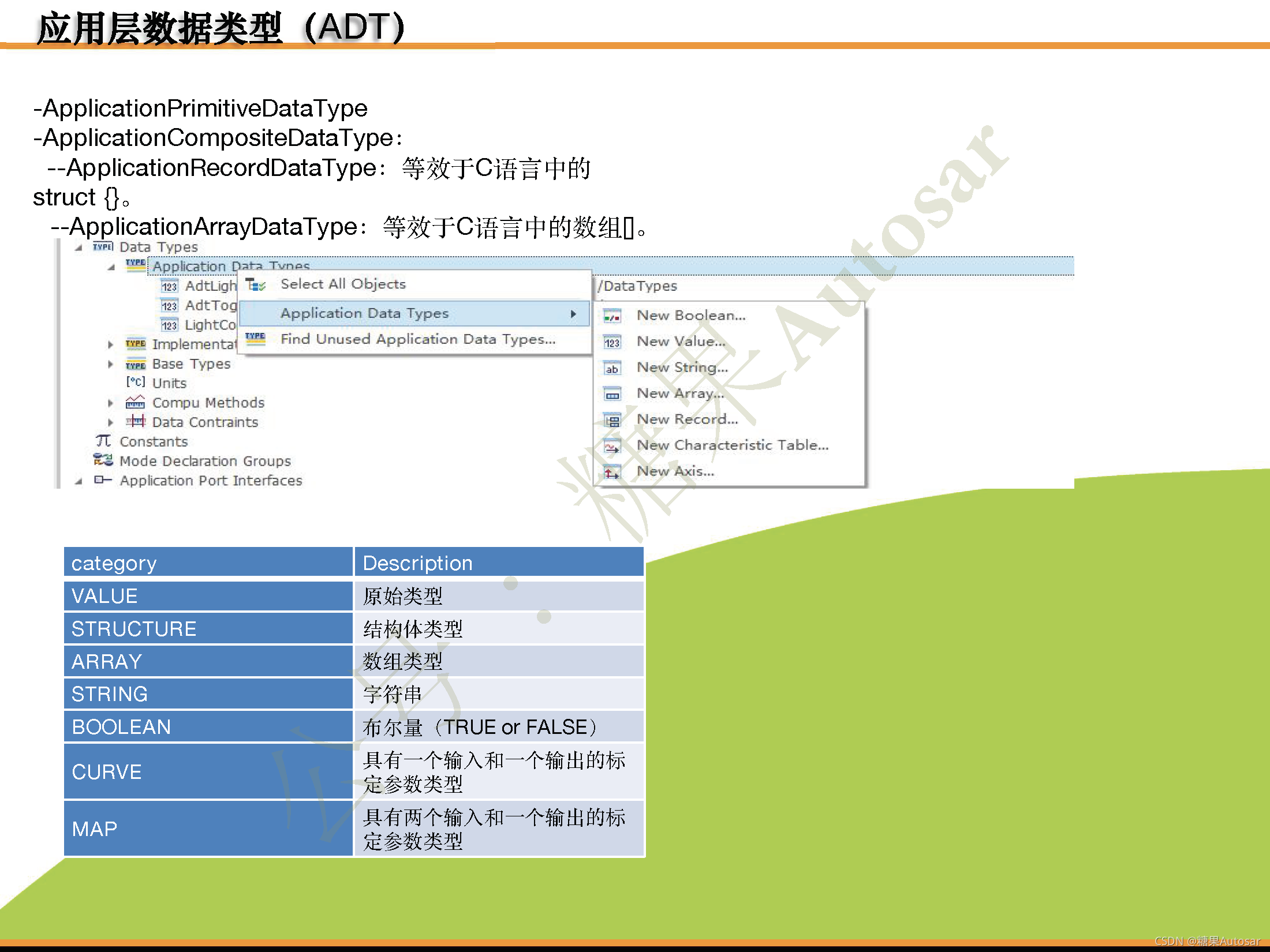The width and height of the screenshot is (1270, 952).
Task: Select Application Port Interfaces in tree
Action: pyautogui.click(x=211, y=481)
